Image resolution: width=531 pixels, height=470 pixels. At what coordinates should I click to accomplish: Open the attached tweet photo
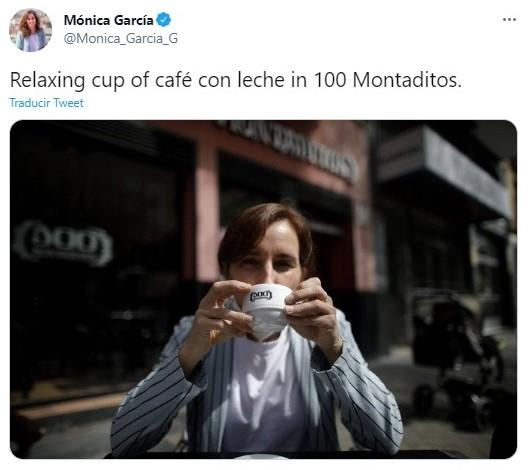pos(263,290)
